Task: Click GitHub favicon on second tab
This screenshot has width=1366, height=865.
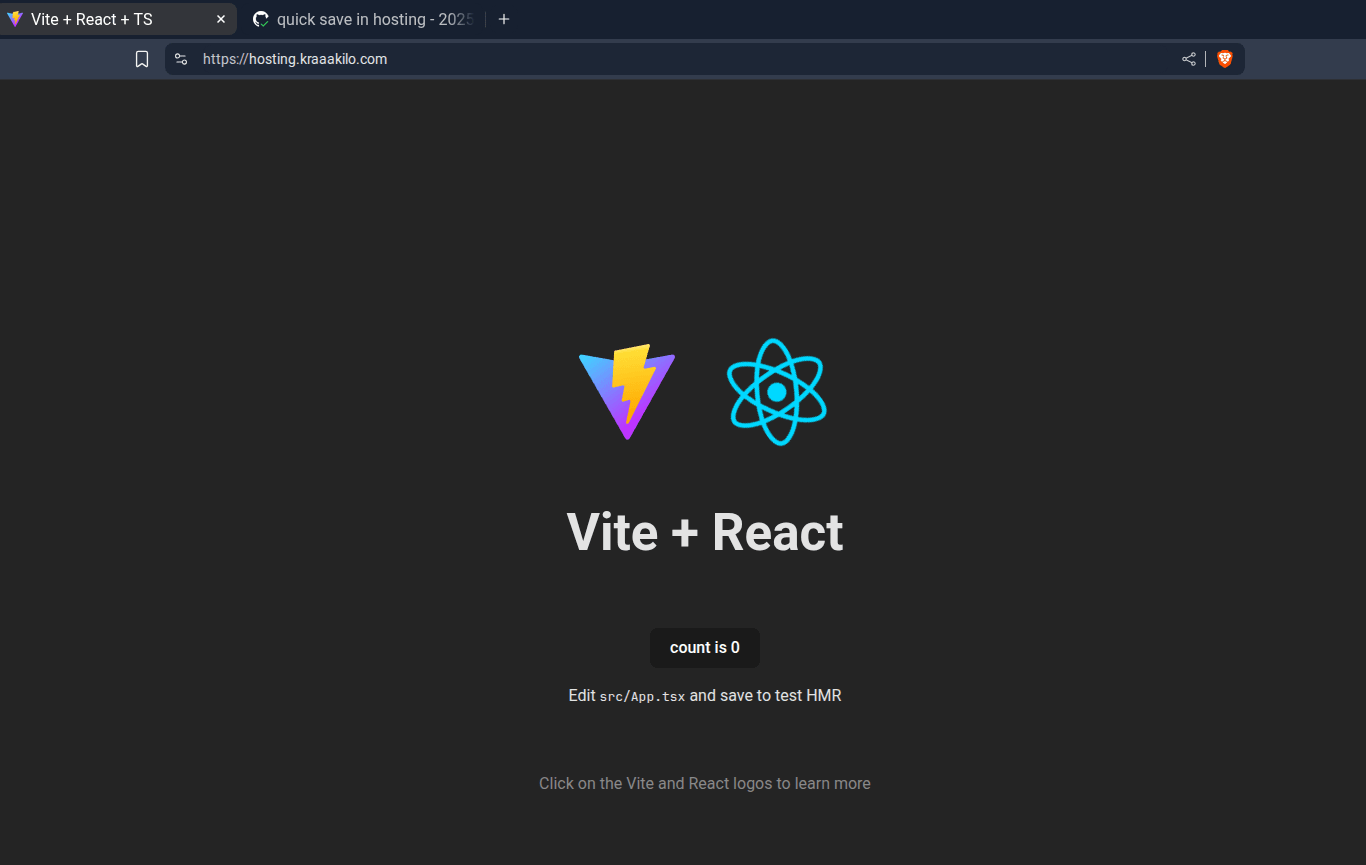Action: [261, 19]
